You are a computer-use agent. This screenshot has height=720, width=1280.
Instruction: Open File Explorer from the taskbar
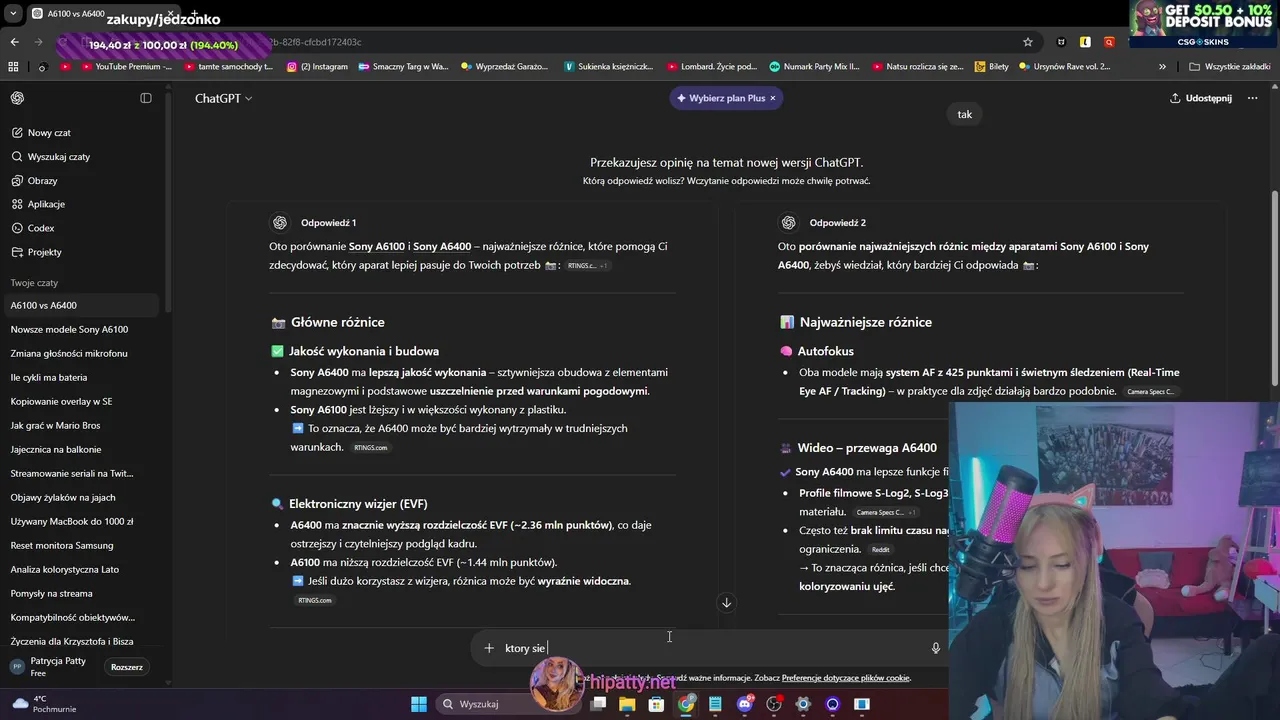[x=627, y=704]
